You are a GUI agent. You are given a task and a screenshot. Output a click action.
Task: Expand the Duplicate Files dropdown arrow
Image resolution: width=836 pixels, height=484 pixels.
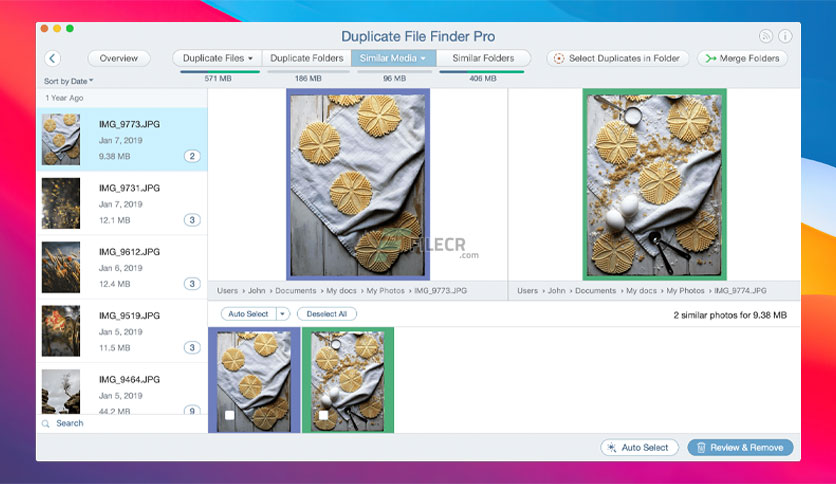coord(251,59)
